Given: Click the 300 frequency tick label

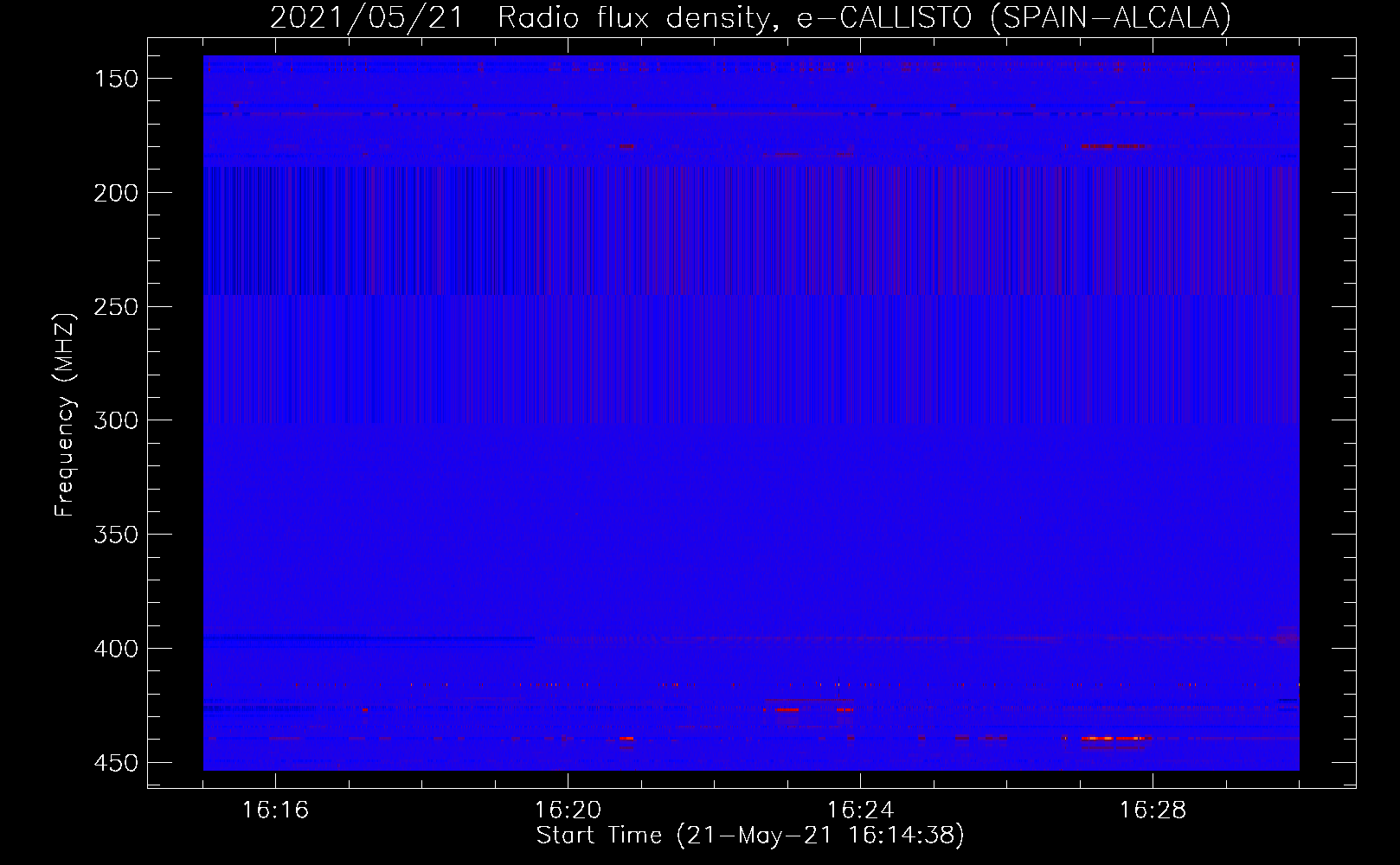Looking at the screenshot, I should (x=116, y=420).
